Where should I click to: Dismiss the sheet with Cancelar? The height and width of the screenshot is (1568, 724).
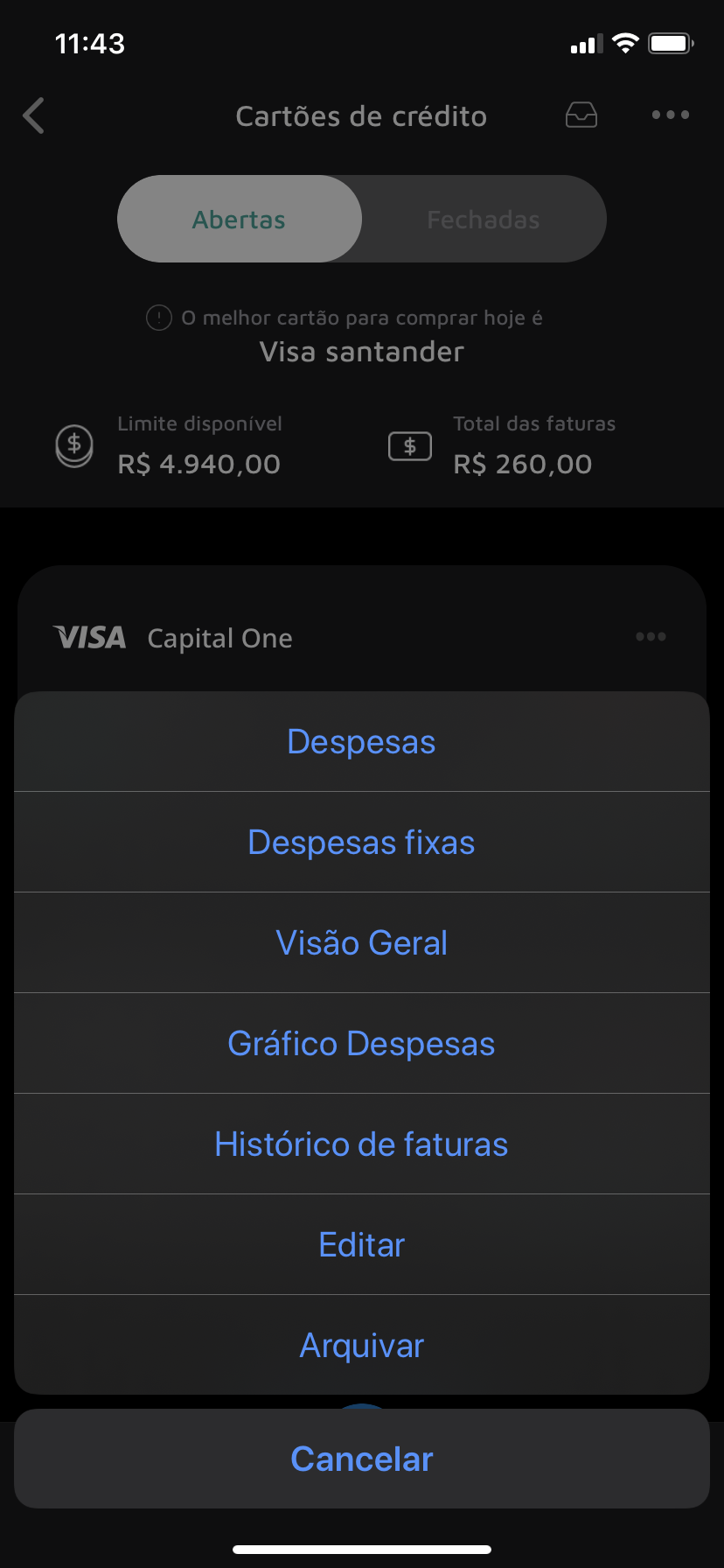click(362, 1459)
